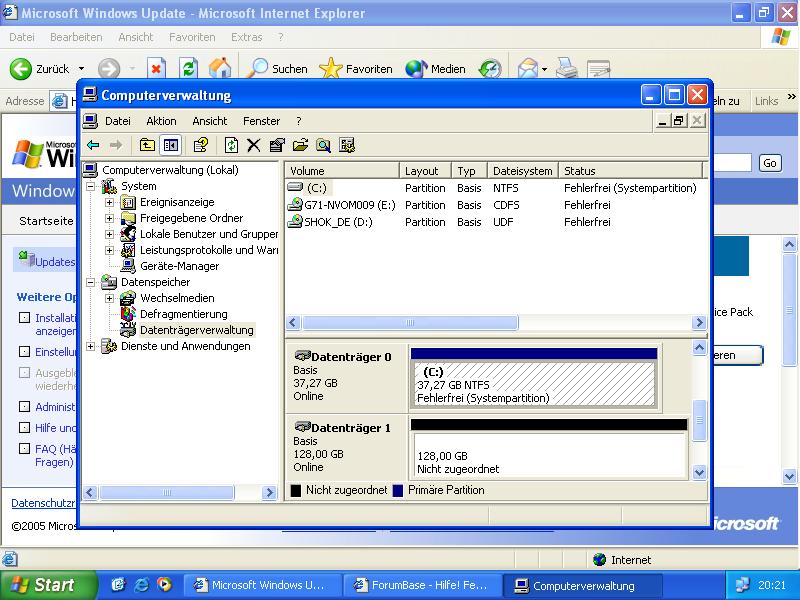Select the Datenträger 1 disk icon
Viewport: 800px width, 600px height.
[303, 427]
